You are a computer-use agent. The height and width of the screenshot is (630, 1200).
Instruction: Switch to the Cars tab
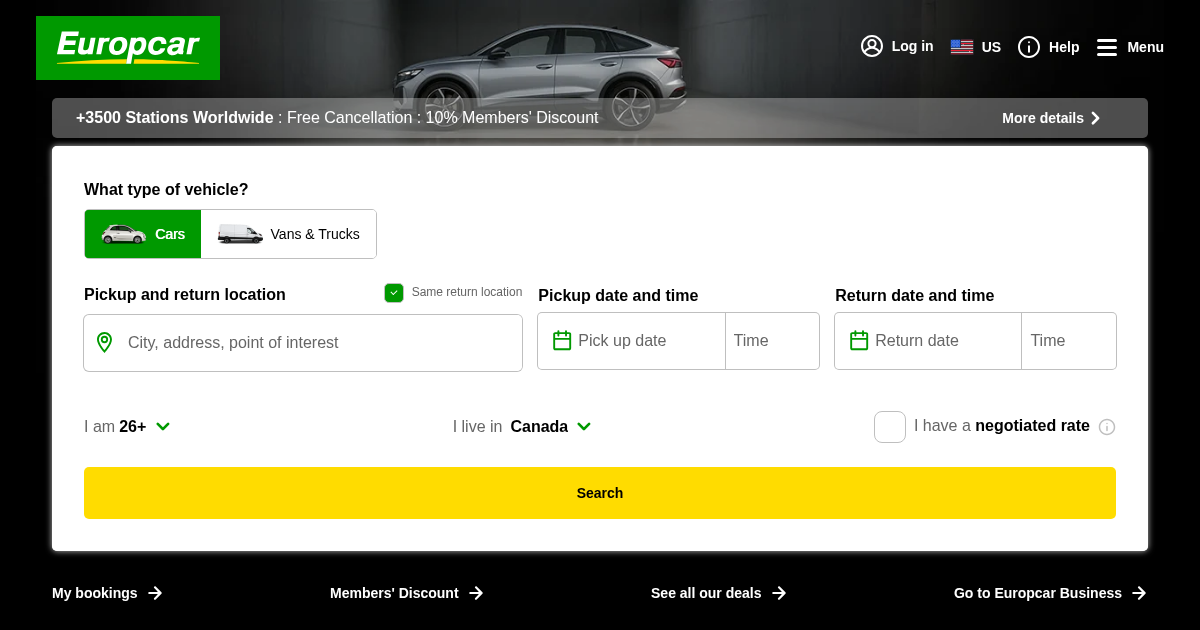point(143,234)
